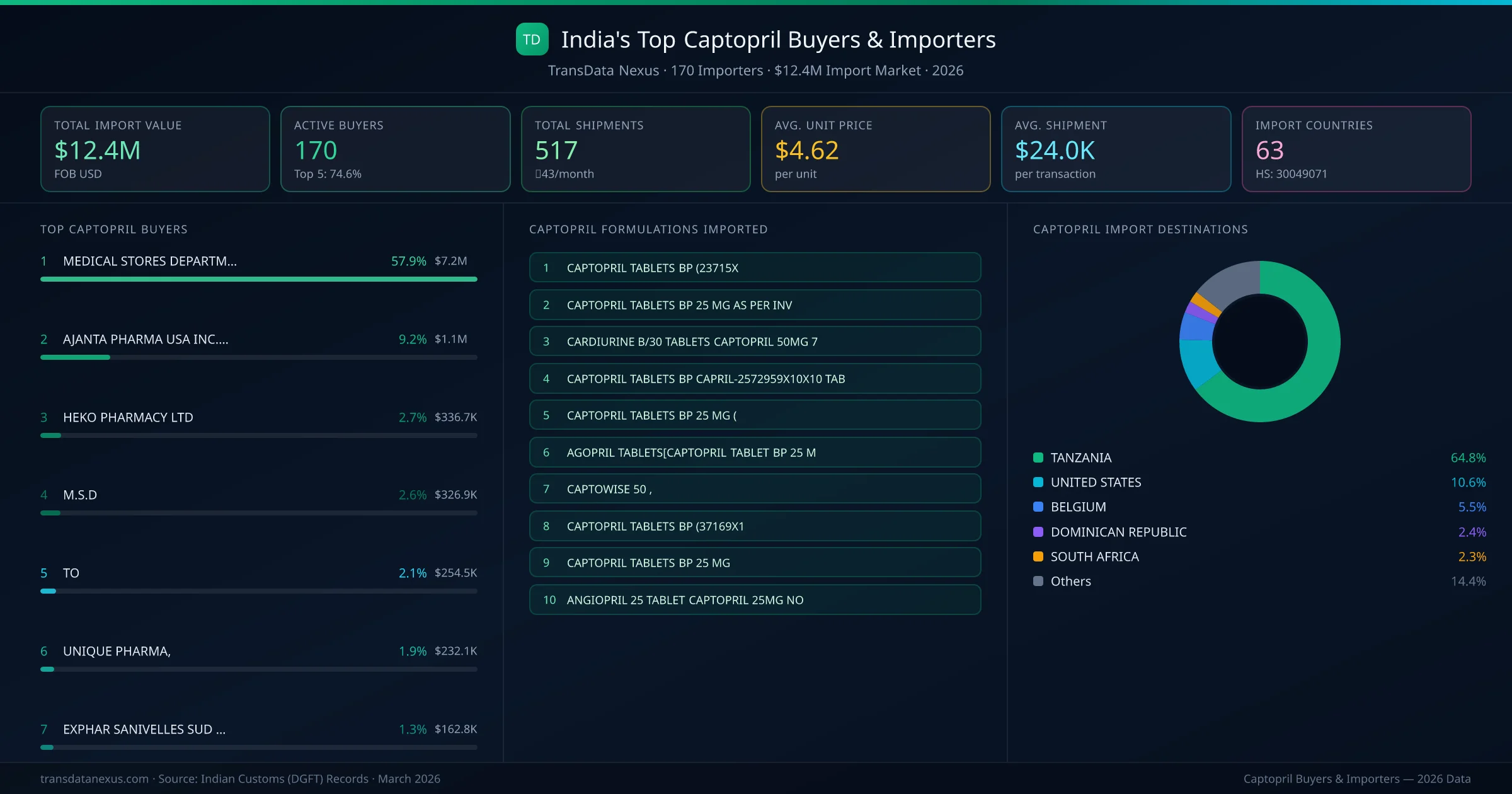Open the Total Shipments card
The height and width of the screenshot is (794, 1512).
pyautogui.click(x=635, y=149)
